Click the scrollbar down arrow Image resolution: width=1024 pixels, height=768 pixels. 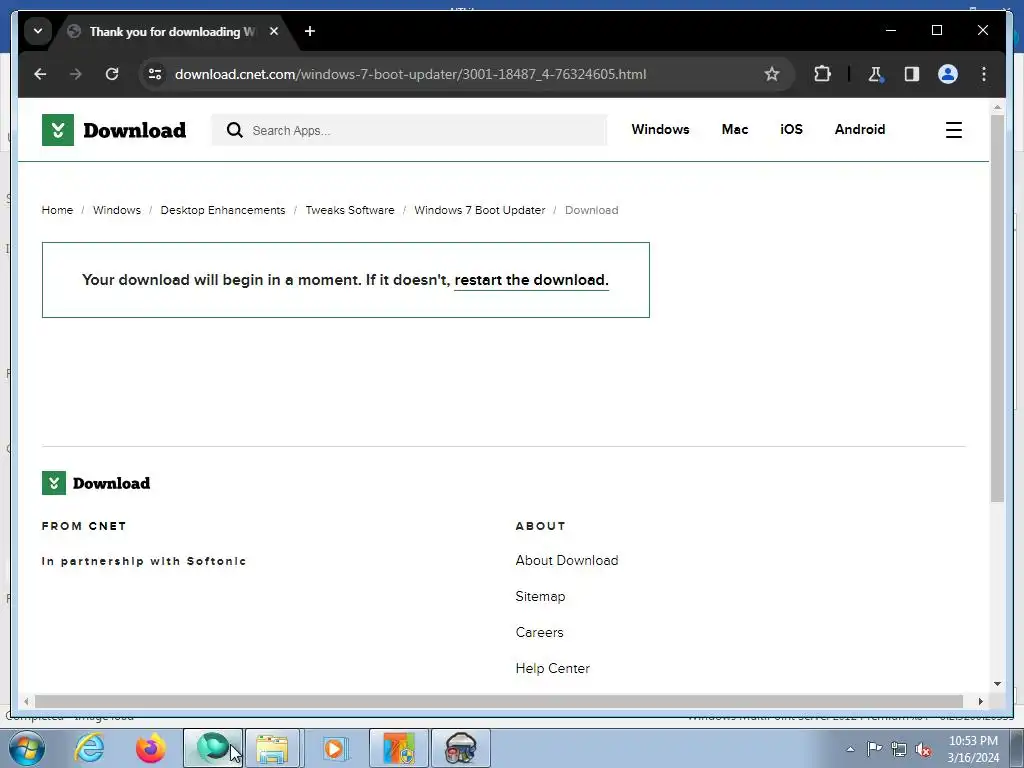[997, 684]
